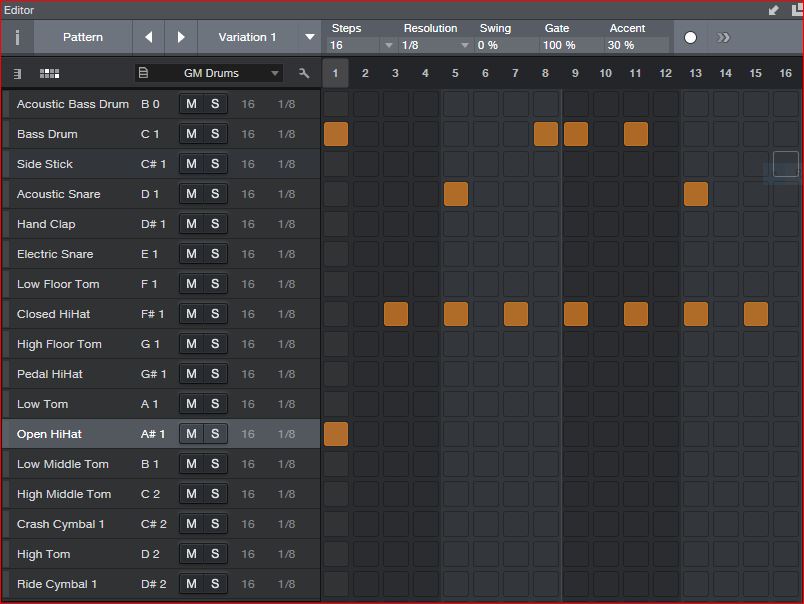
Task: Solo the Acoustic Snare lane
Action: point(215,194)
